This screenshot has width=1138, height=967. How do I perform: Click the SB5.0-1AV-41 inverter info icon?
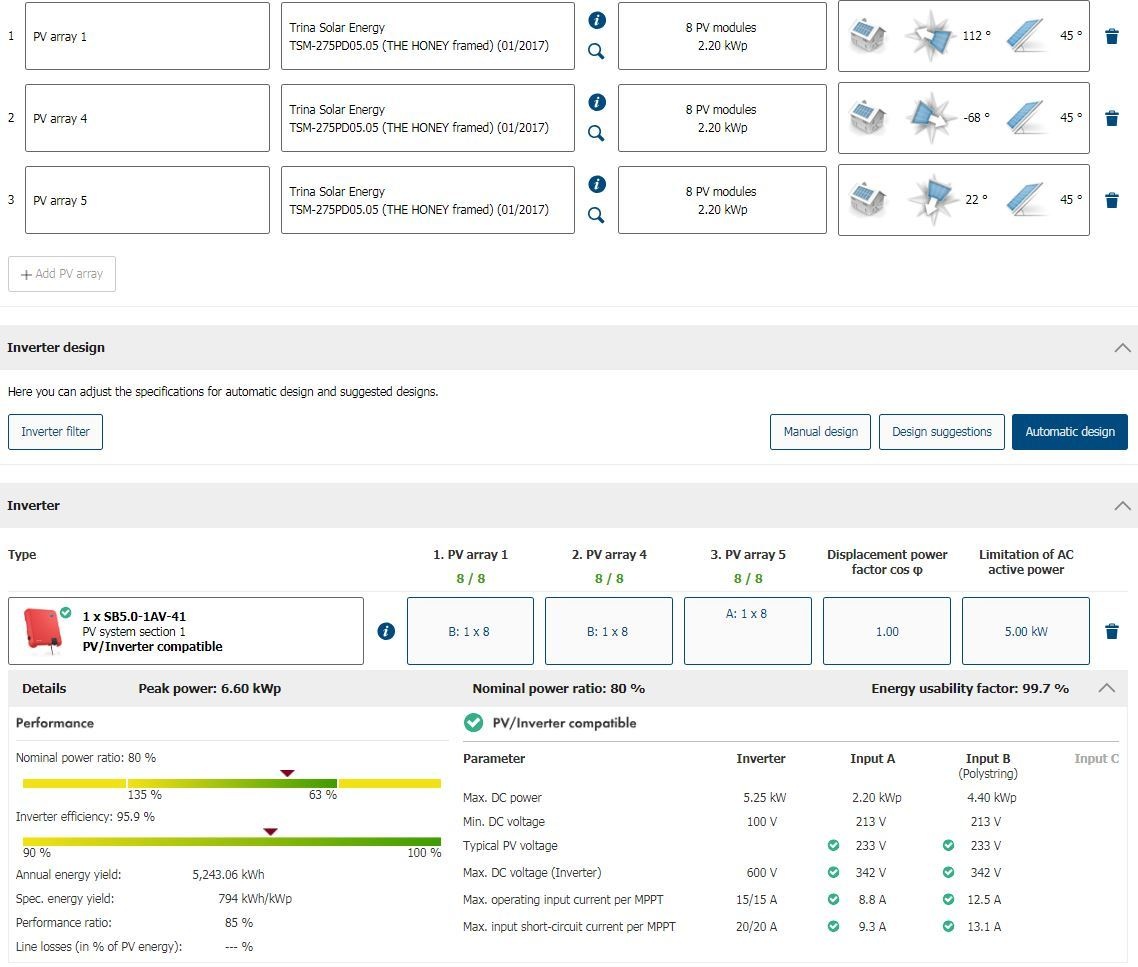[386, 631]
